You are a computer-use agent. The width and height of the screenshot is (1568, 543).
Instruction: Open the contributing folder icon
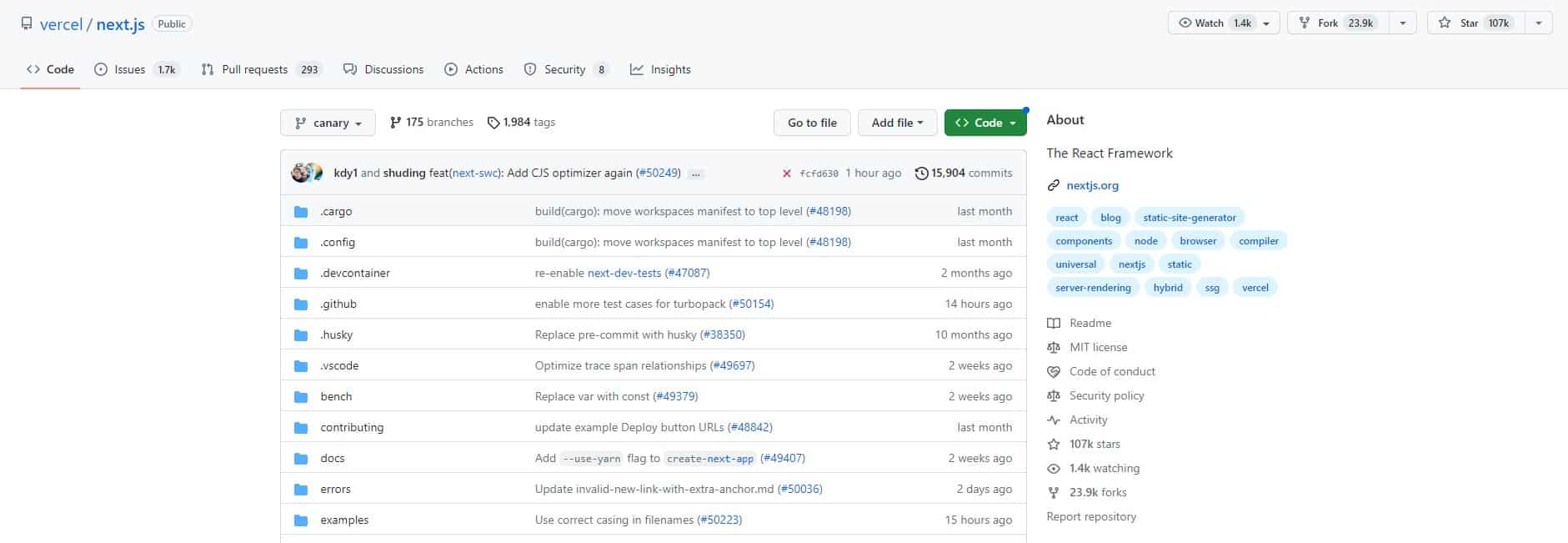pyautogui.click(x=301, y=428)
